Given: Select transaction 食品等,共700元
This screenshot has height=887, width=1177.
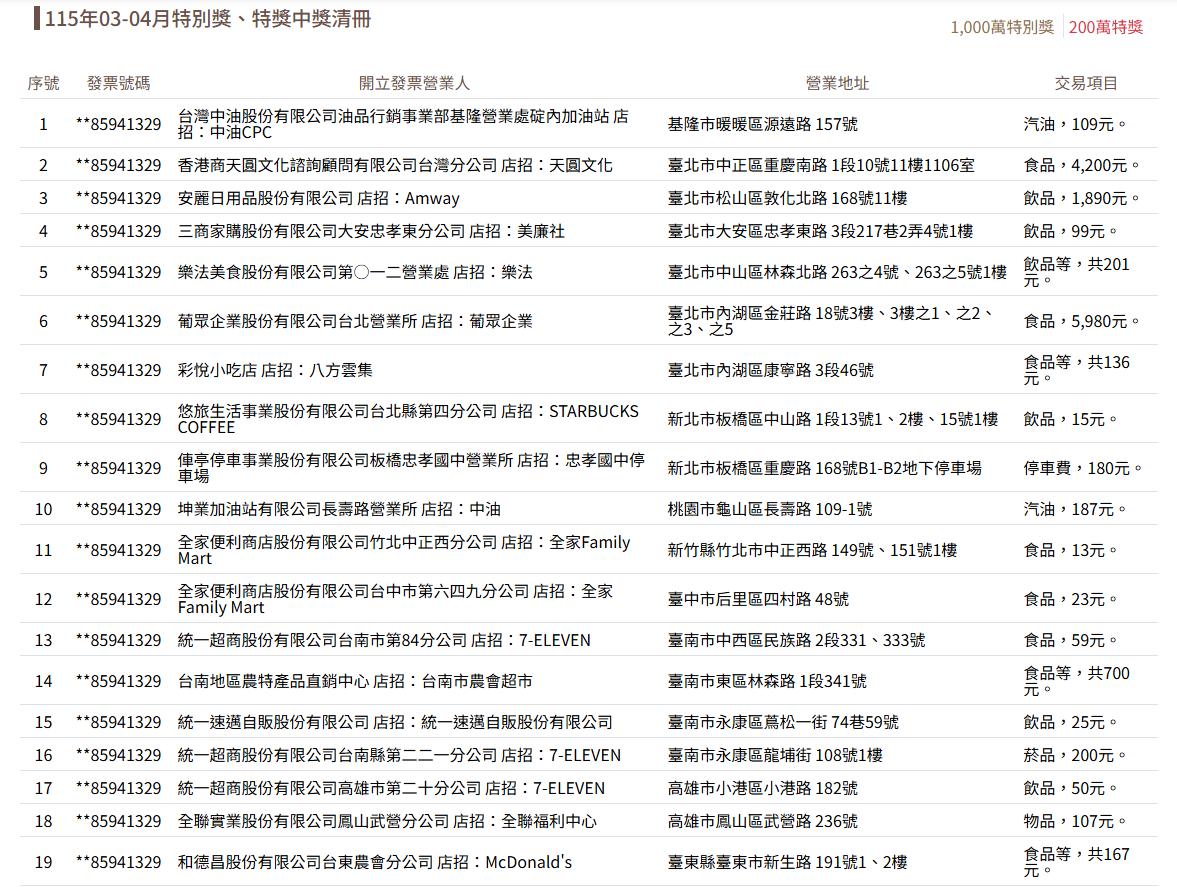Looking at the screenshot, I should tap(1076, 681).
